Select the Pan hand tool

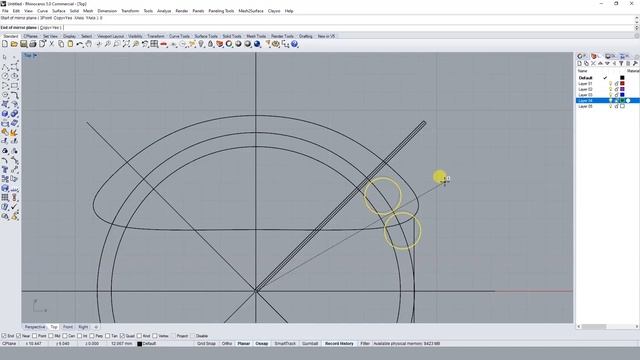tap(89, 44)
